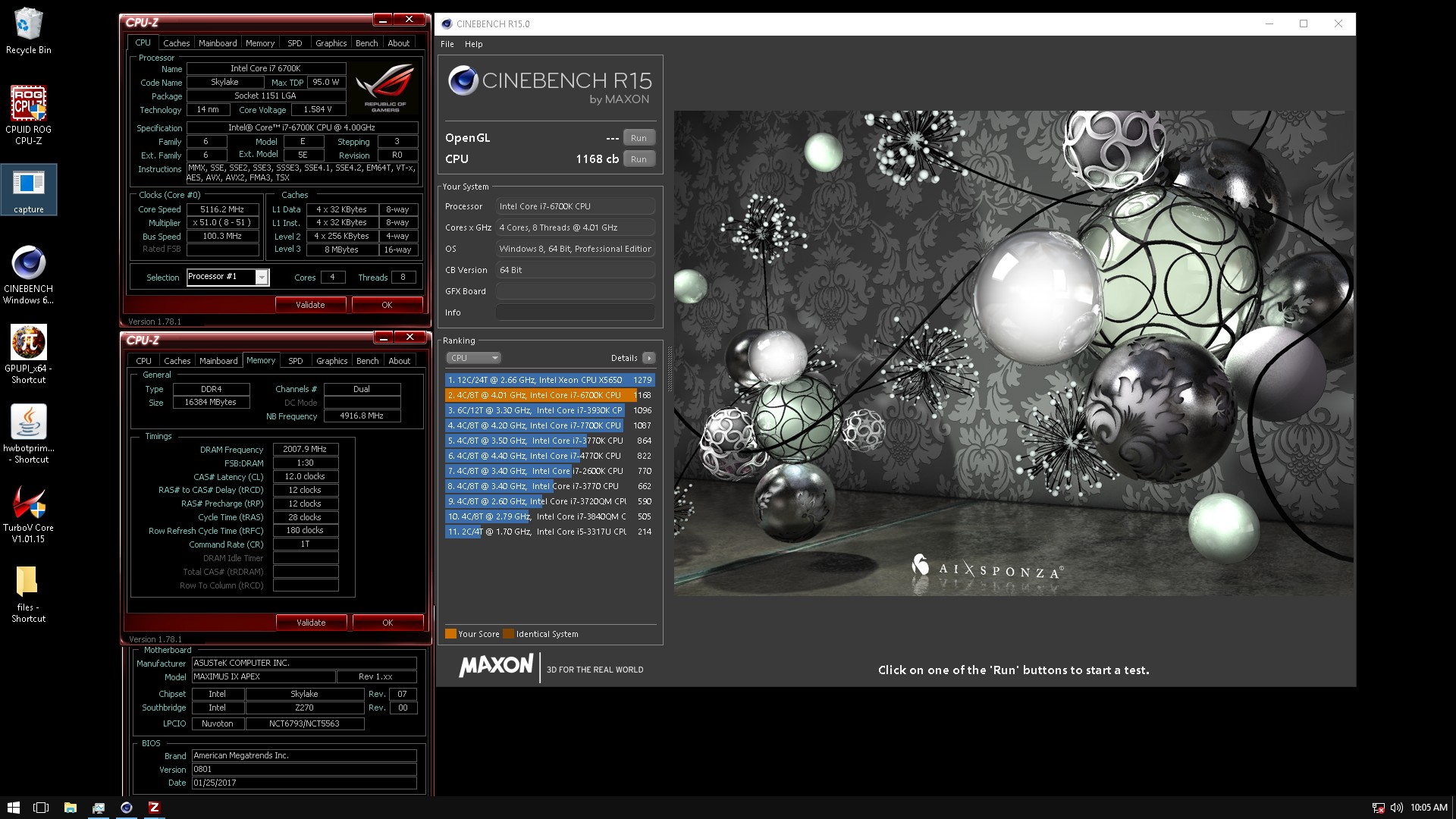
Task: Open the volume control in system tray
Action: coord(1396,808)
